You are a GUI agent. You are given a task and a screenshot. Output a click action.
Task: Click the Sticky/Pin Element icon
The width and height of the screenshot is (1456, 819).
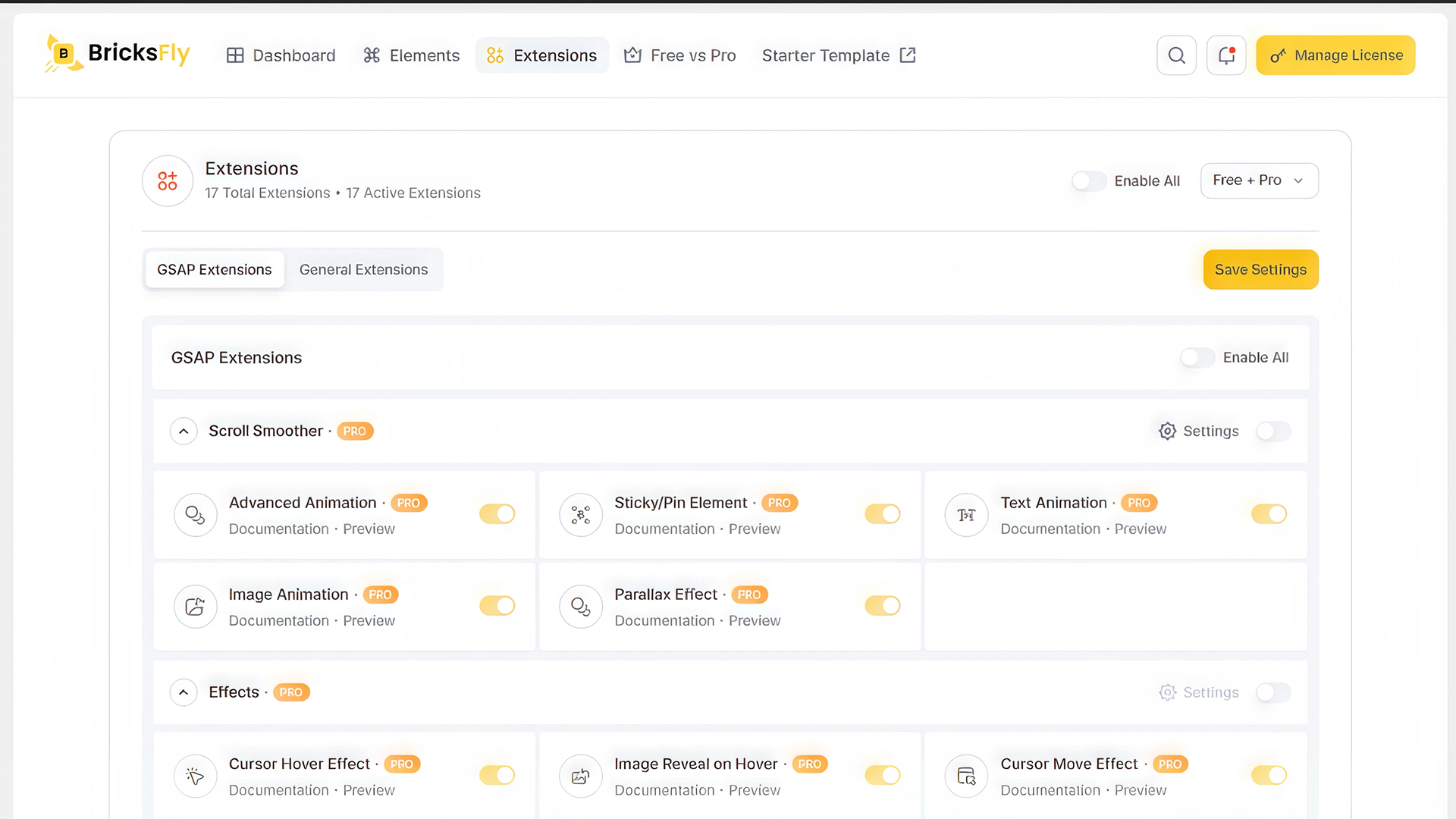click(581, 515)
